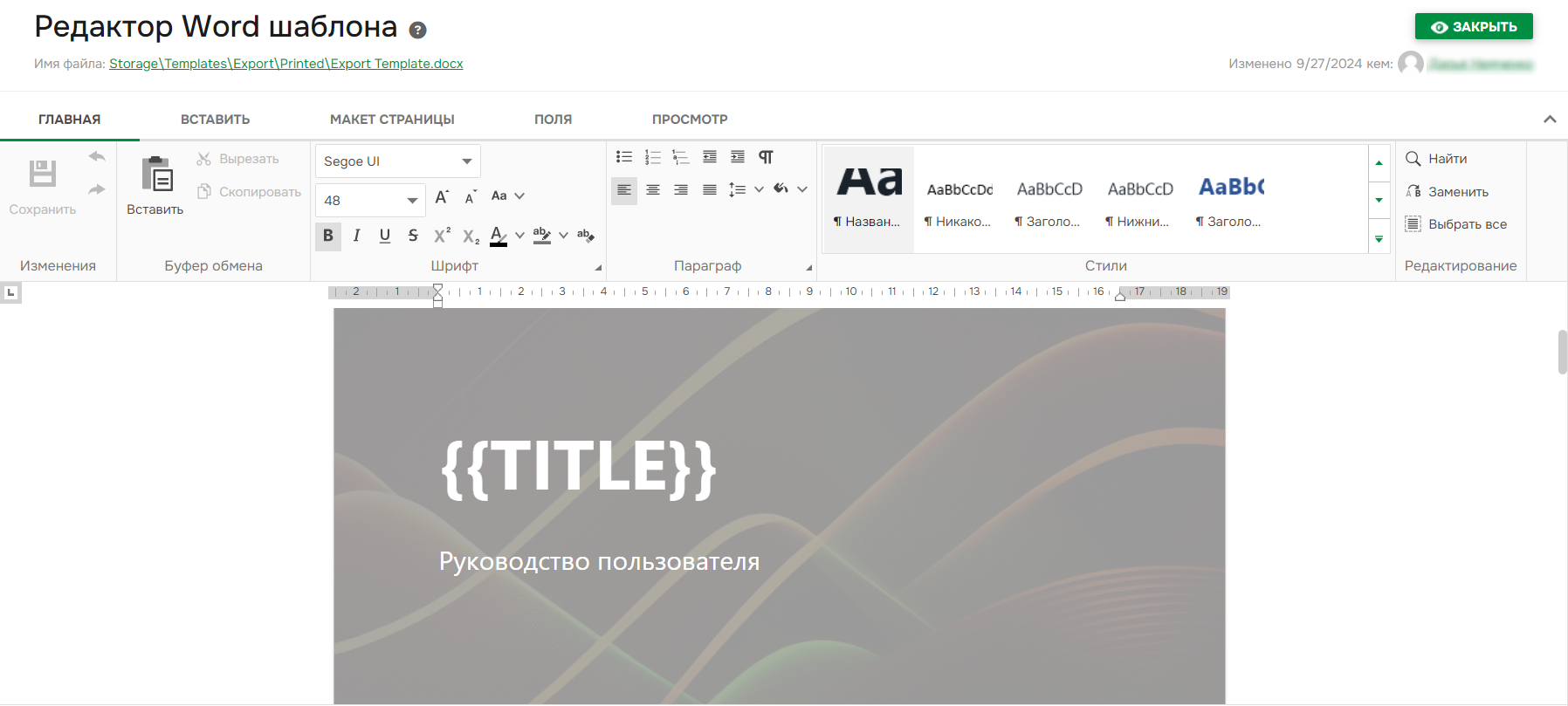Decrease paragraph indent
The height and width of the screenshot is (706, 1568).
710,157
